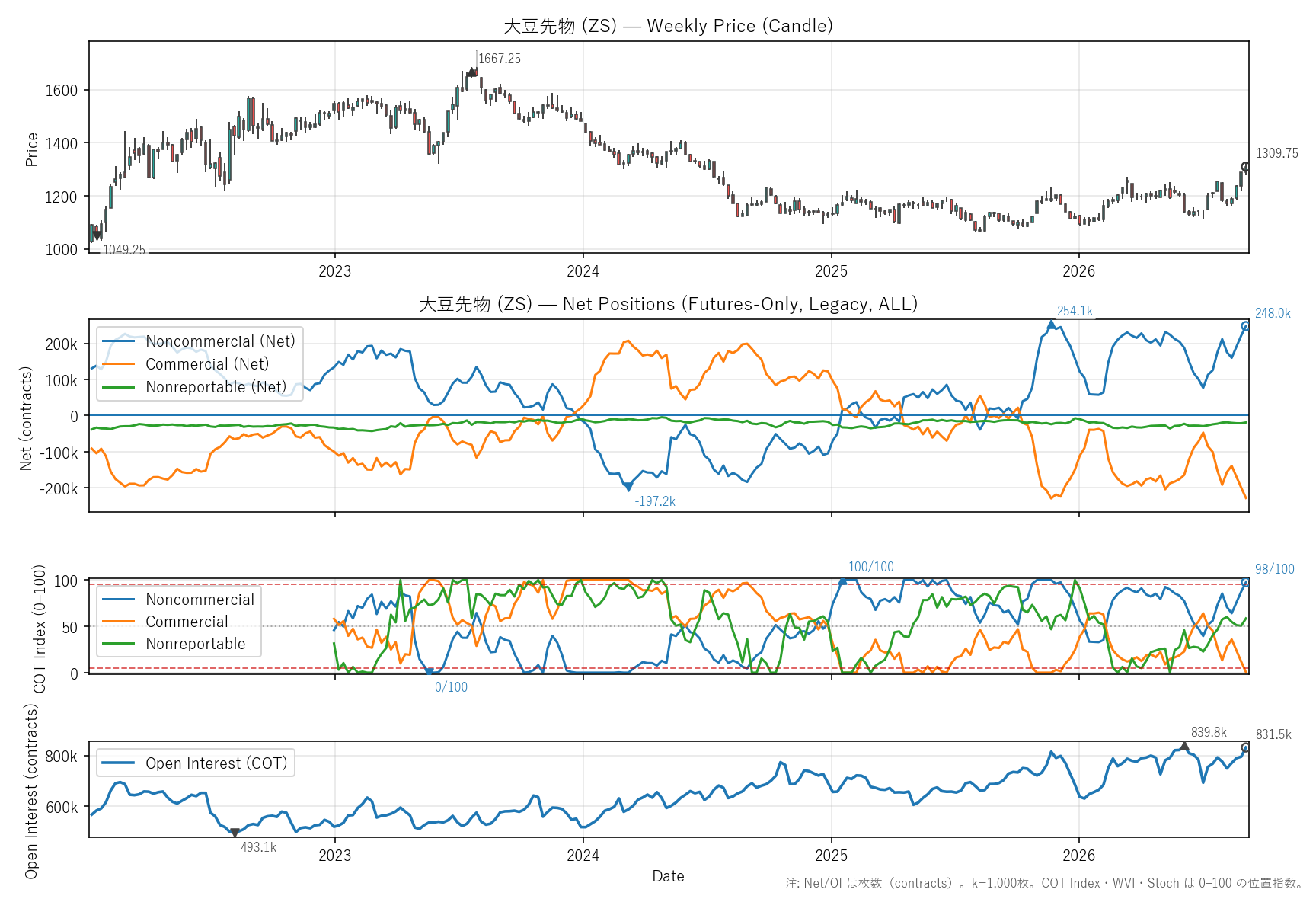Click the -197.2k net position low label
Screen dimensions: 1316x899
[x=655, y=501]
